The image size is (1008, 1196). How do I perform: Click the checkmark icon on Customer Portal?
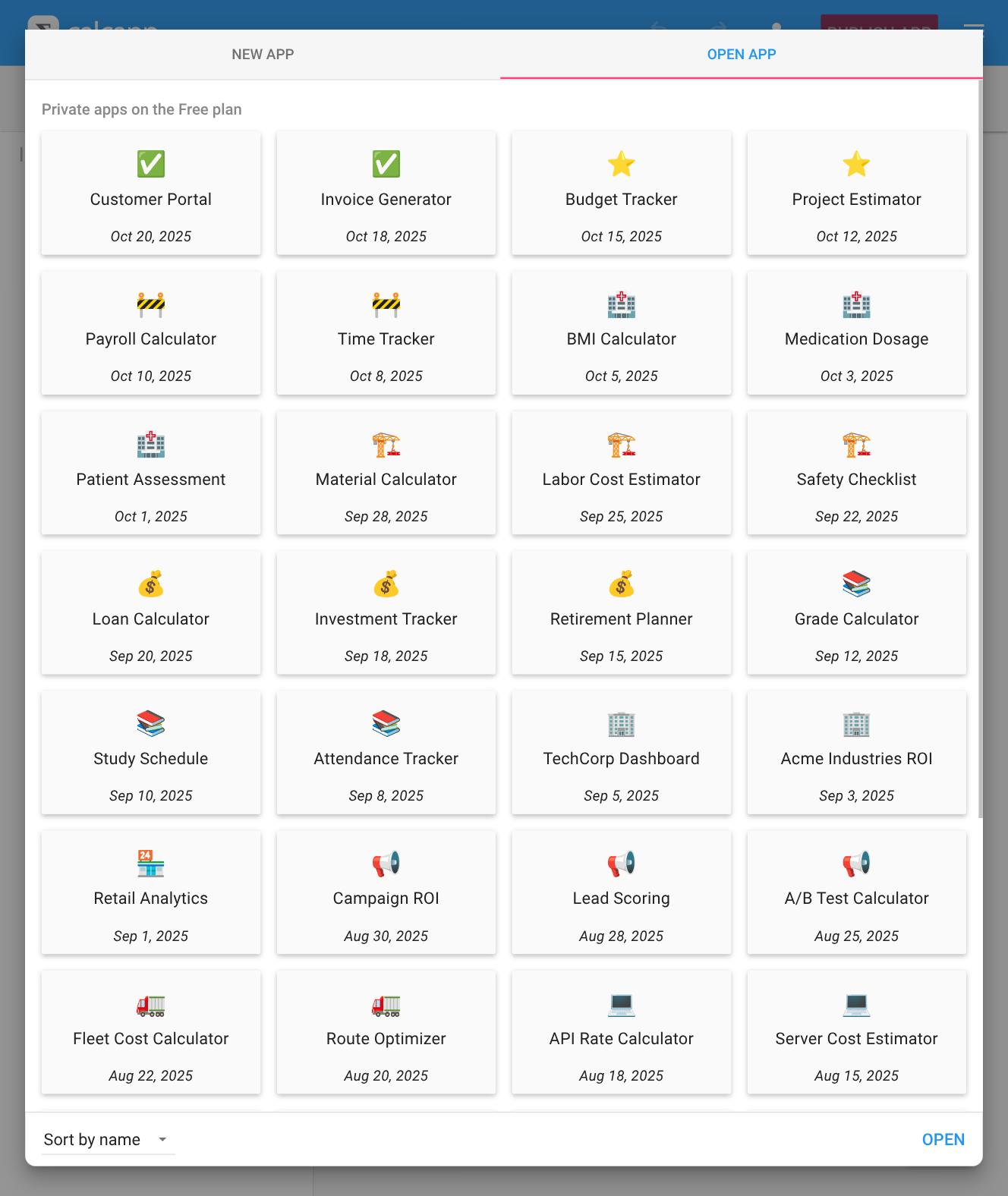coord(151,164)
